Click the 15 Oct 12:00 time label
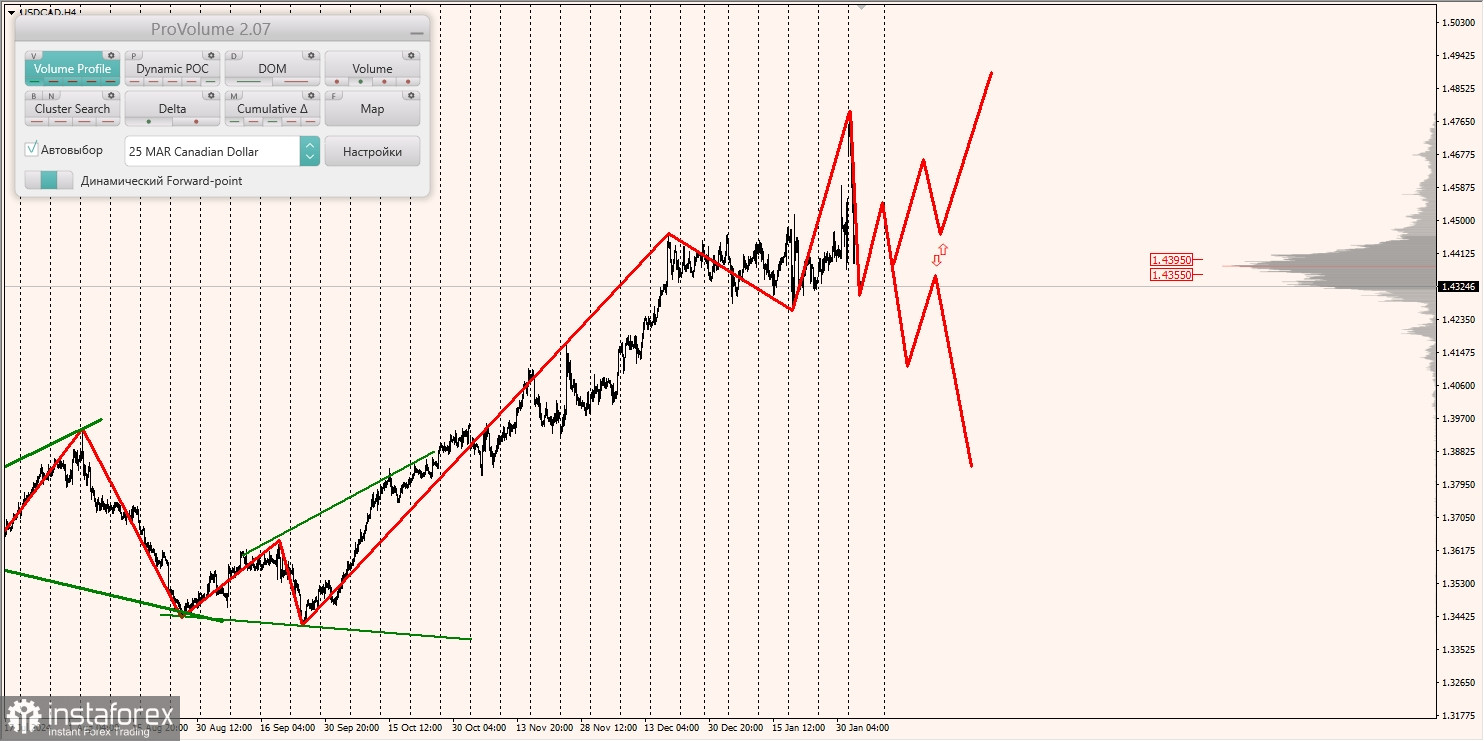 [415, 728]
